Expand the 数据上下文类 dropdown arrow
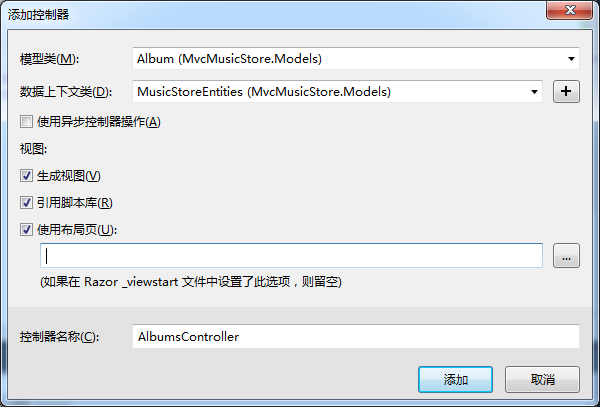Viewport: 600px width, 407px height. coord(534,92)
